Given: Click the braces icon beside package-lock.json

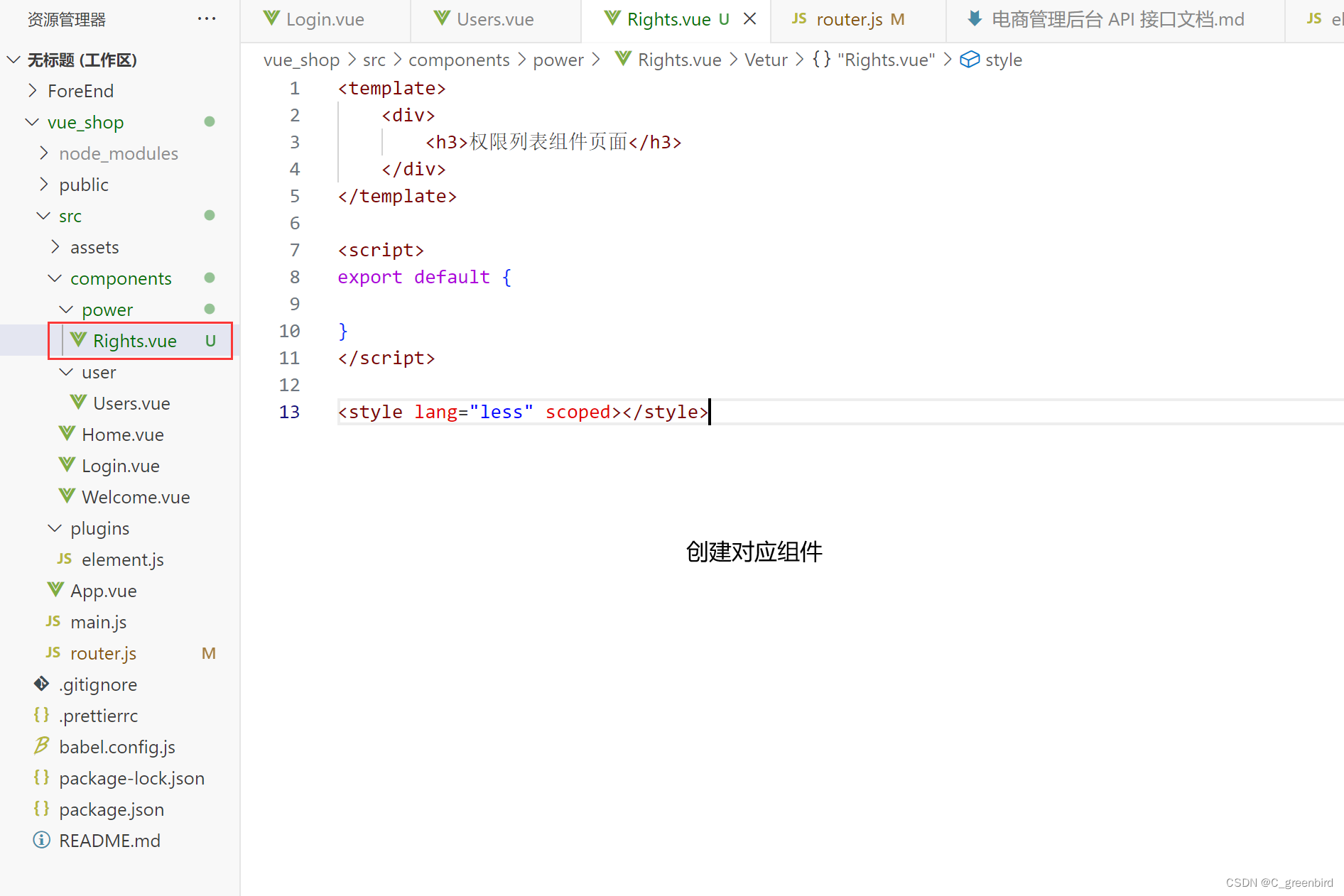Looking at the screenshot, I should click(x=42, y=777).
